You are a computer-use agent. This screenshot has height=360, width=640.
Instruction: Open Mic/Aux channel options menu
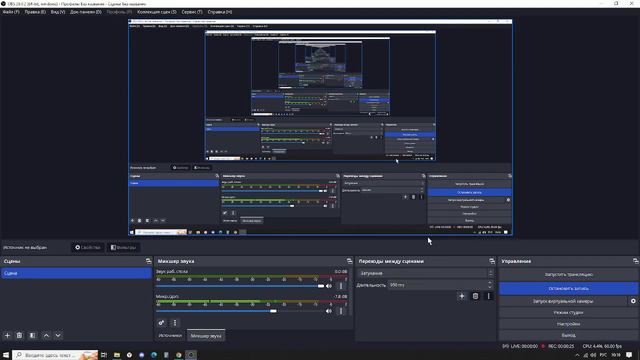click(x=341, y=311)
